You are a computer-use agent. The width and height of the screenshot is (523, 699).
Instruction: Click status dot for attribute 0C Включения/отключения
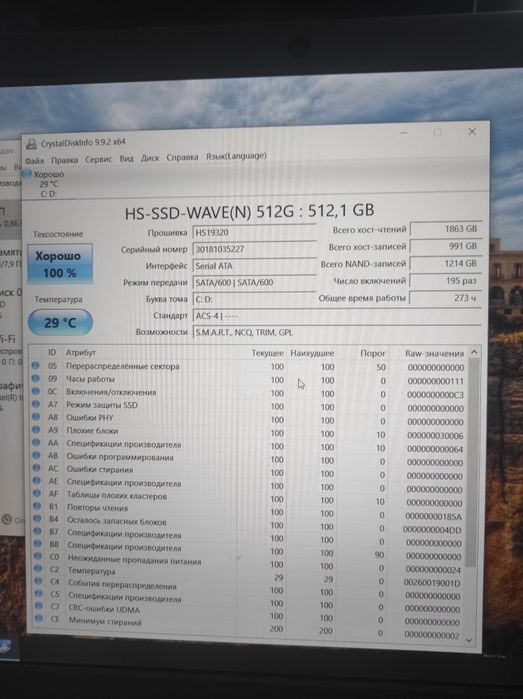[x=36, y=391]
